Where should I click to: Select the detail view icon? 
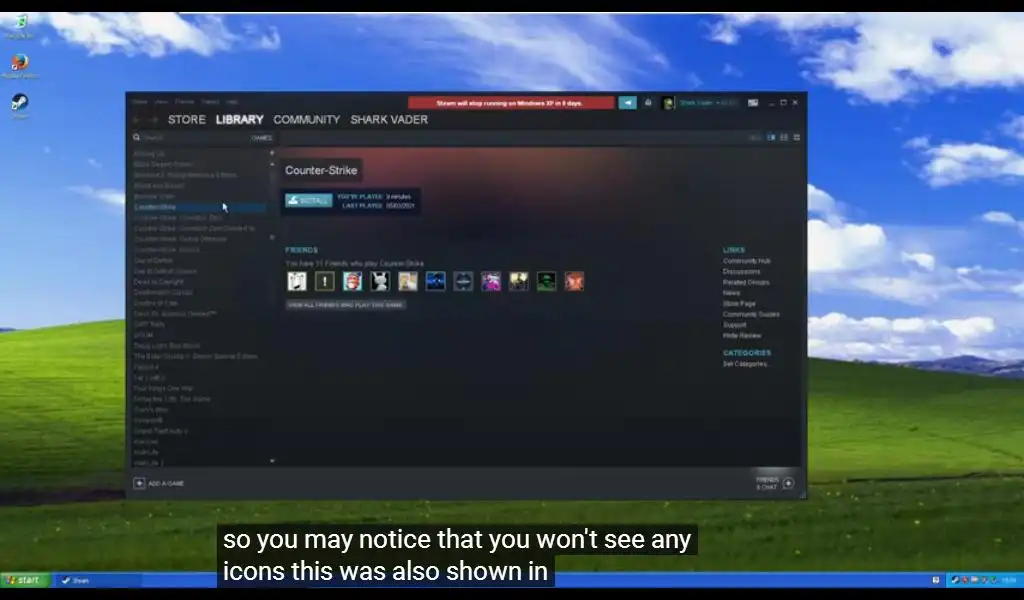(x=771, y=138)
